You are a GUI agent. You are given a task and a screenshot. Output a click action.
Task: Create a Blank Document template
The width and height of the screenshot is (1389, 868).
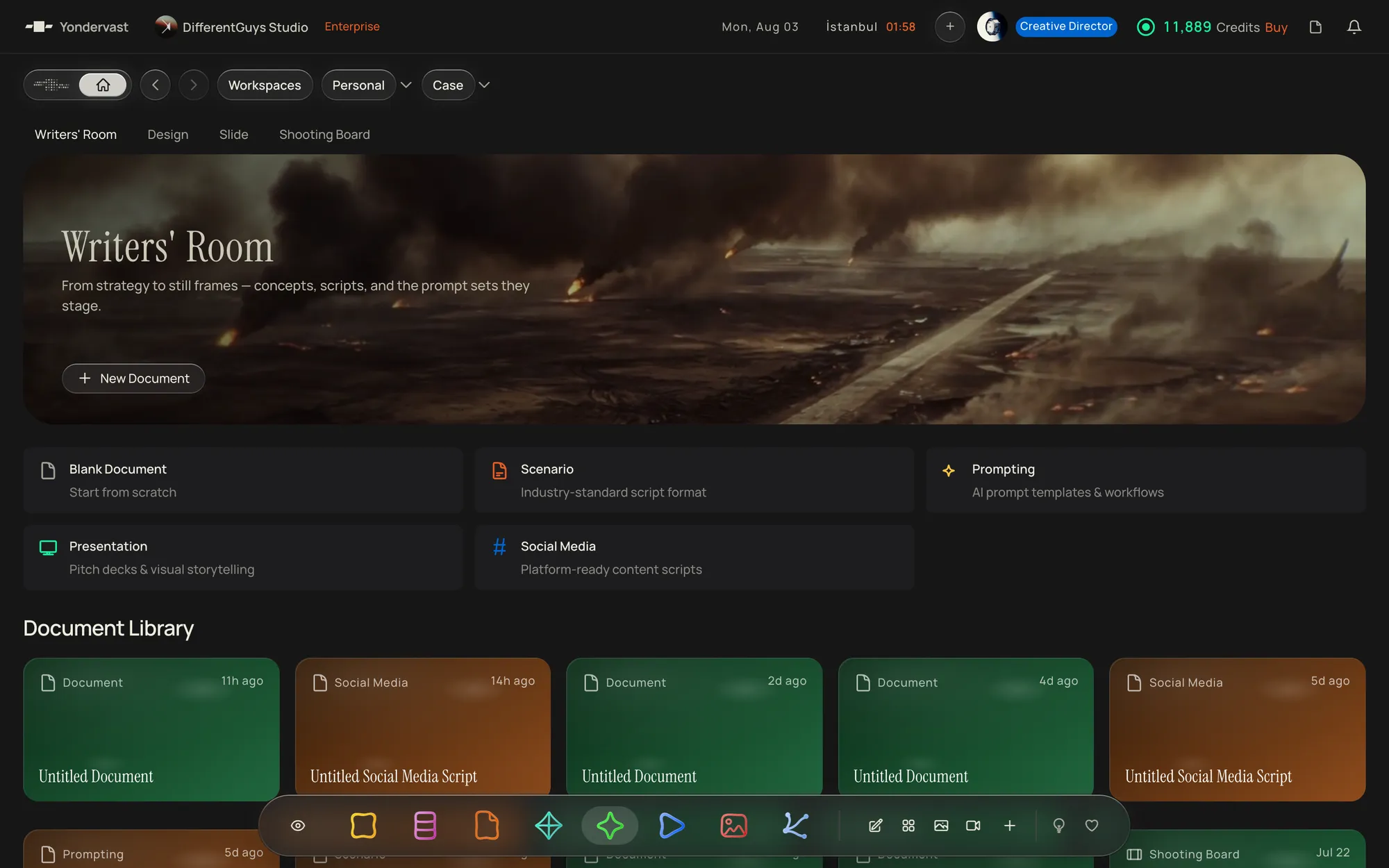point(242,480)
